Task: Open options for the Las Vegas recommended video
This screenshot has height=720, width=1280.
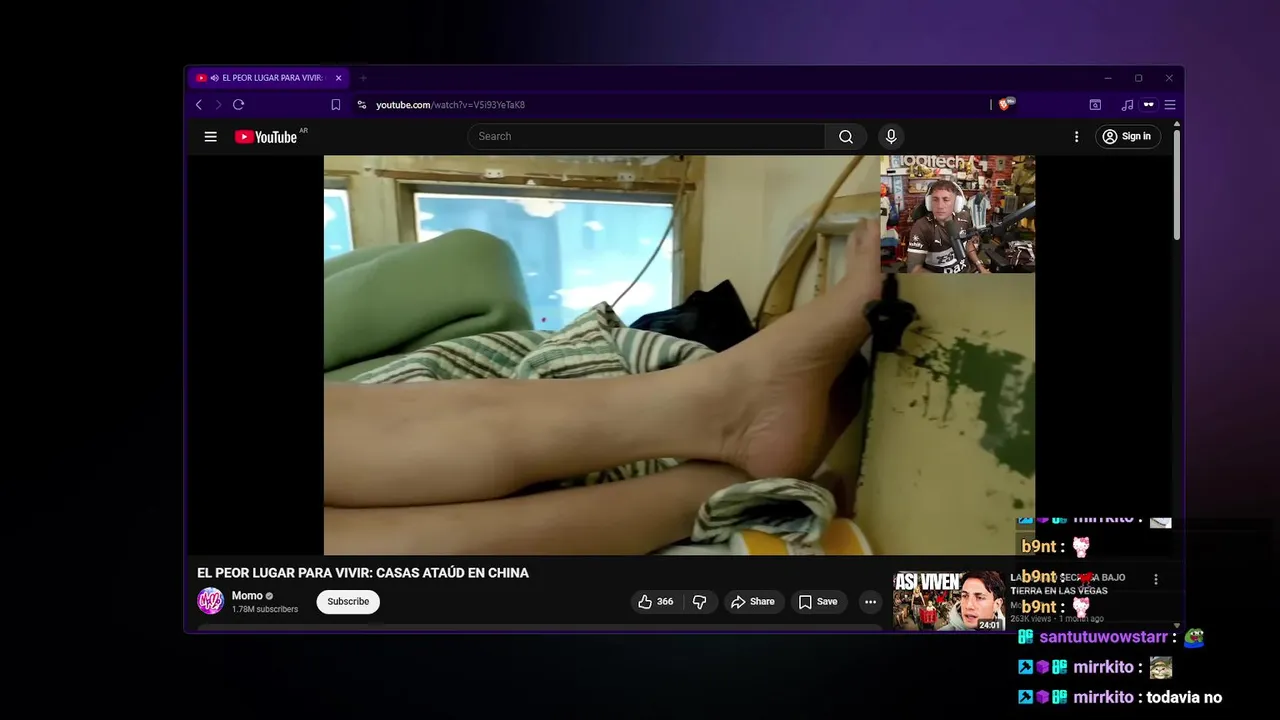Action: coord(1156,580)
